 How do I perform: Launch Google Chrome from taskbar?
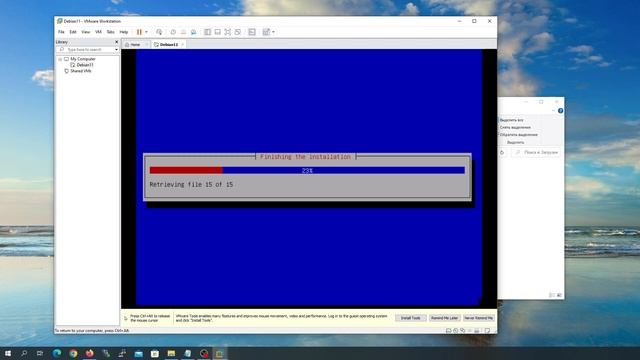tap(73, 353)
